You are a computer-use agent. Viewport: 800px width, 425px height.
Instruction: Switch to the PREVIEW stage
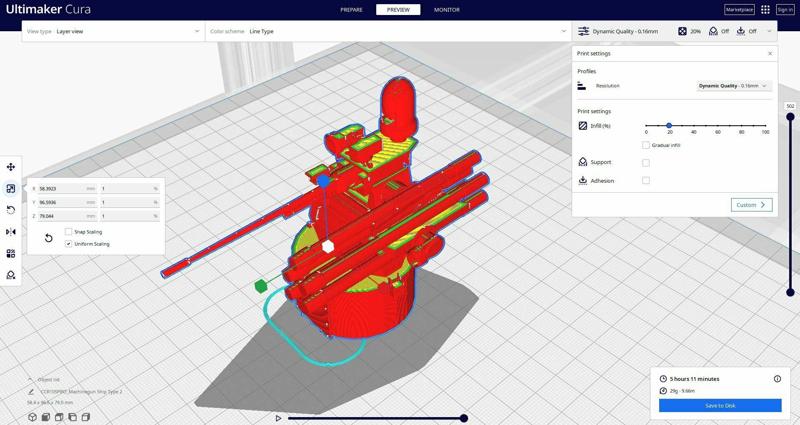tap(398, 10)
